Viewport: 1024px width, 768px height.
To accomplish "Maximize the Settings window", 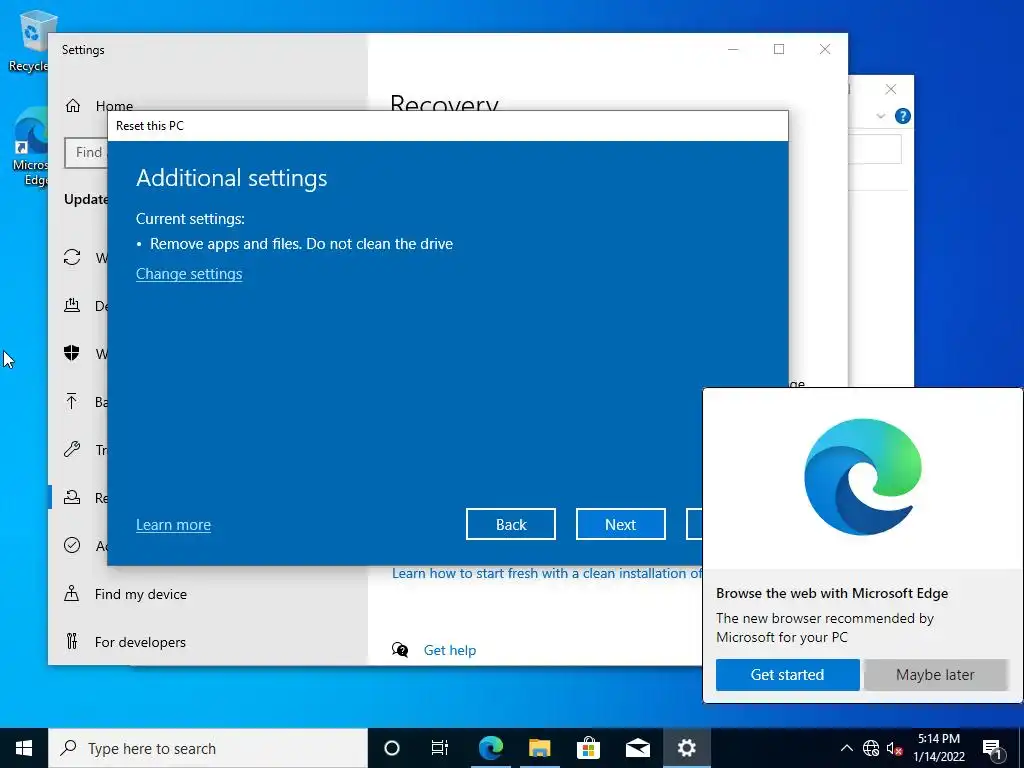I will point(778,49).
